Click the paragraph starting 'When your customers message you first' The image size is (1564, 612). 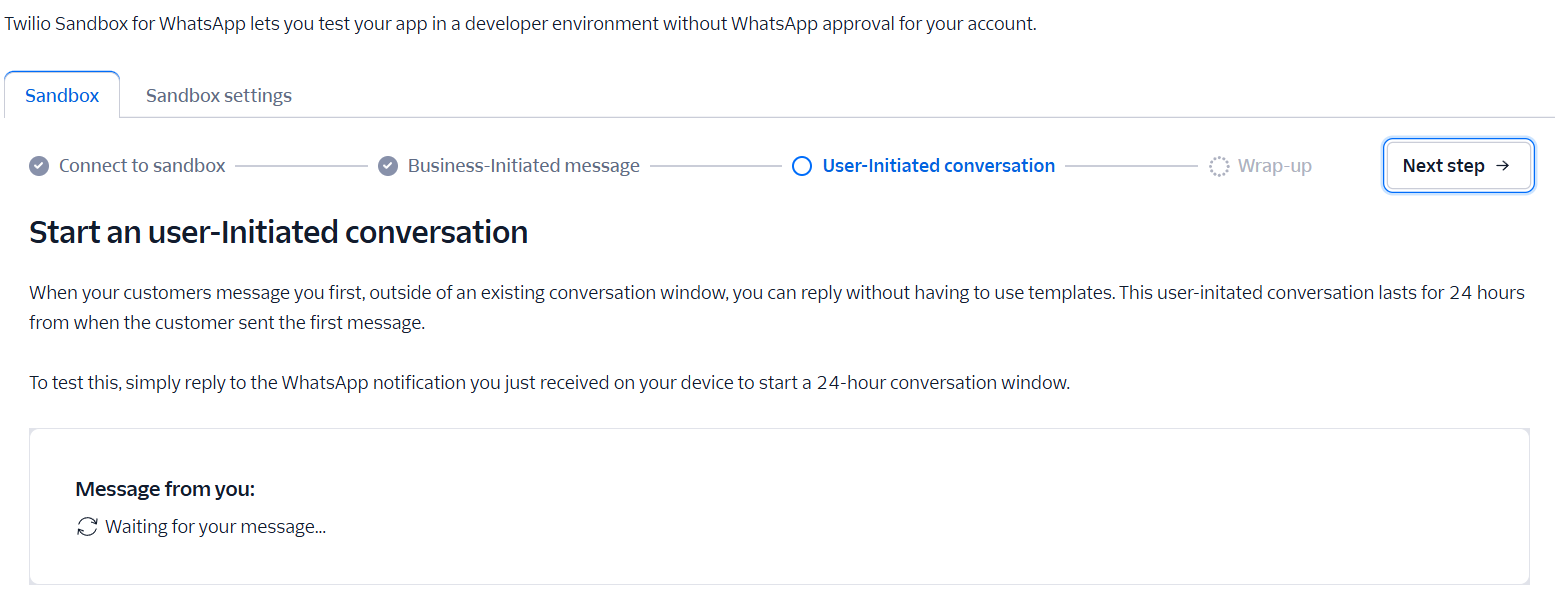[x=777, y=308]
